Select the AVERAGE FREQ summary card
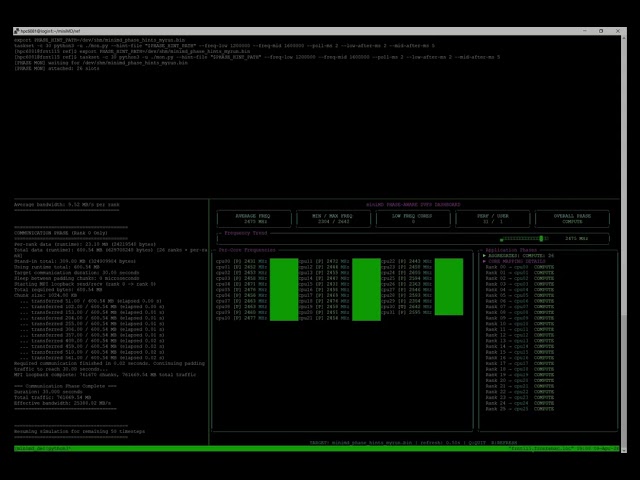The height and width of the screenshot is (480, 640). (254, 219)
